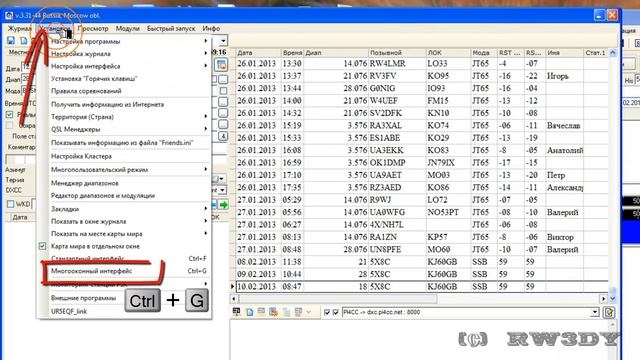Open the dropdown arrow just above the green arrow
The image size is (640, 360).
(x=222, y=190)
